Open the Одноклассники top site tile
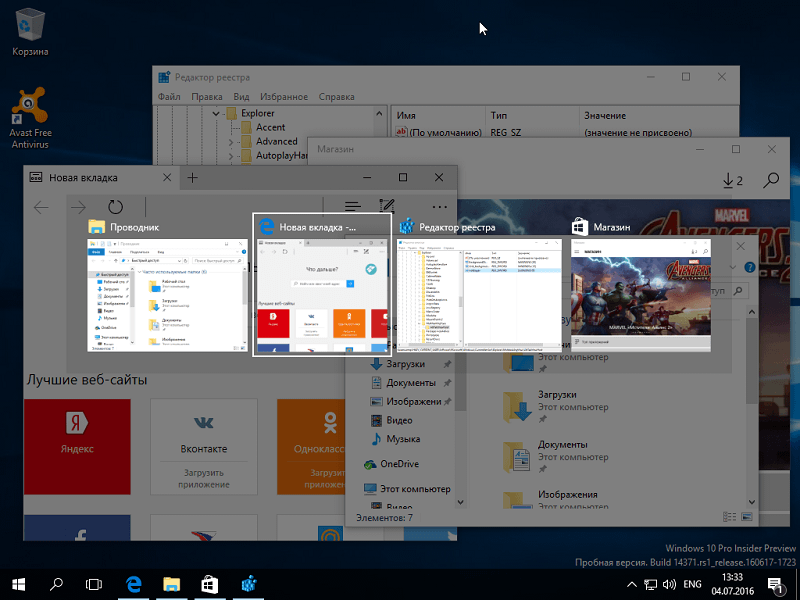Screen dimensions: 800x600 [311, 447]
